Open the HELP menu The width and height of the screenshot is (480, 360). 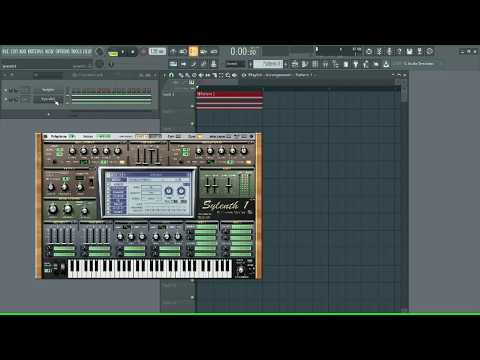coord(87,52)
